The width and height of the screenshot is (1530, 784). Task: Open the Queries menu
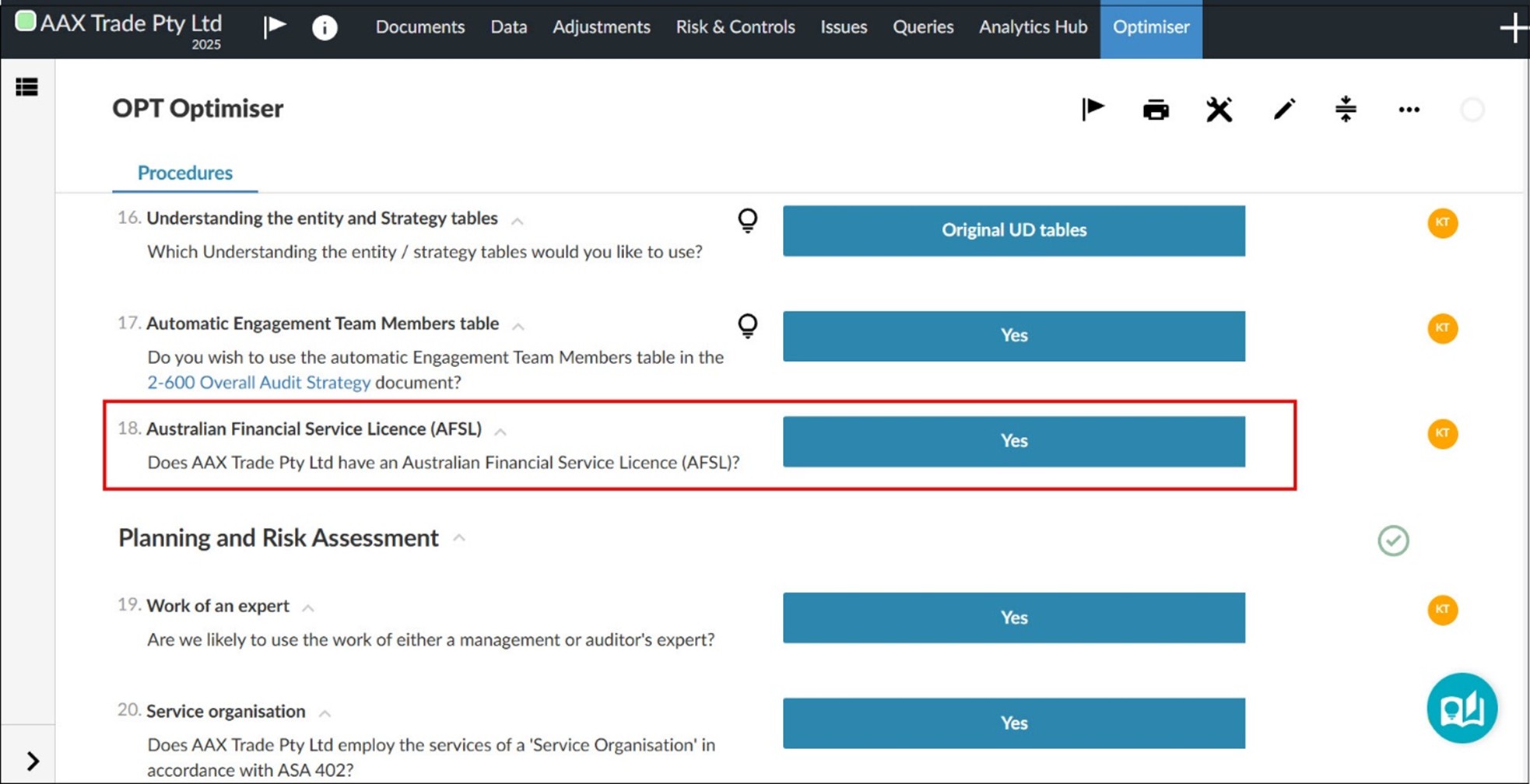point(923,27)
